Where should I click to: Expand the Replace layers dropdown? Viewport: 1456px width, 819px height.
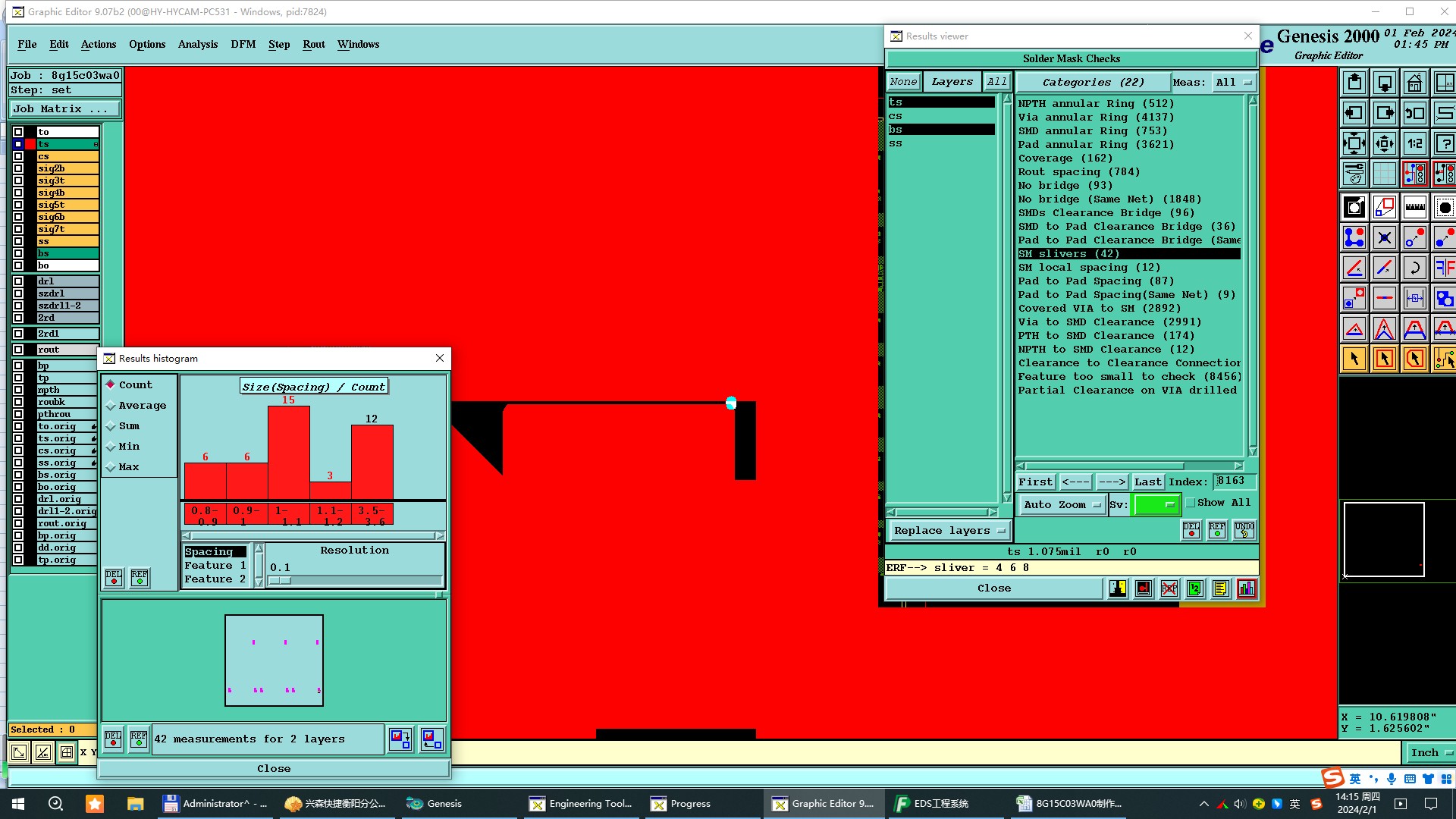949,531
